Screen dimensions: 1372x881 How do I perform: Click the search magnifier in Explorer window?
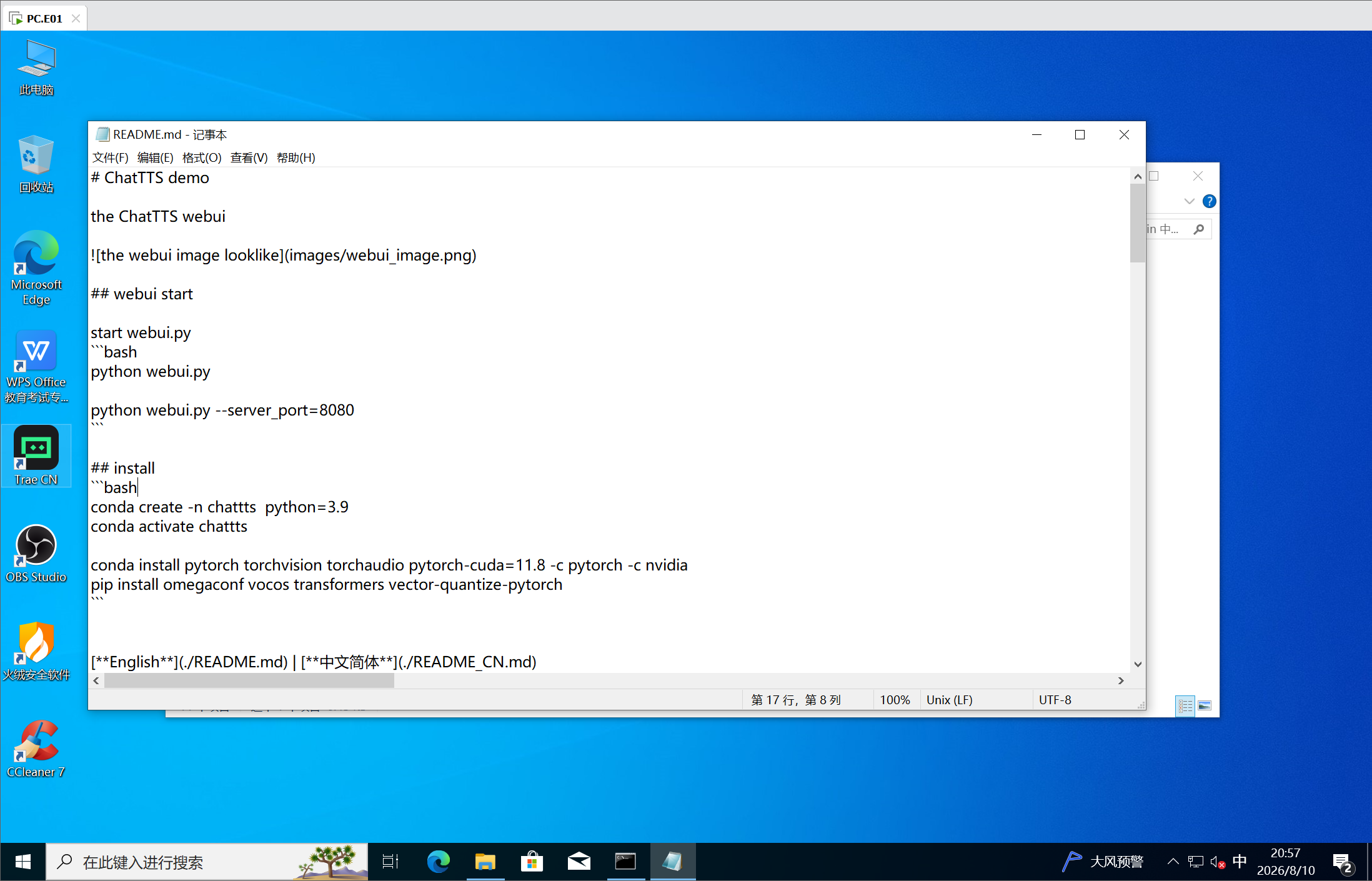(1198, 229)
